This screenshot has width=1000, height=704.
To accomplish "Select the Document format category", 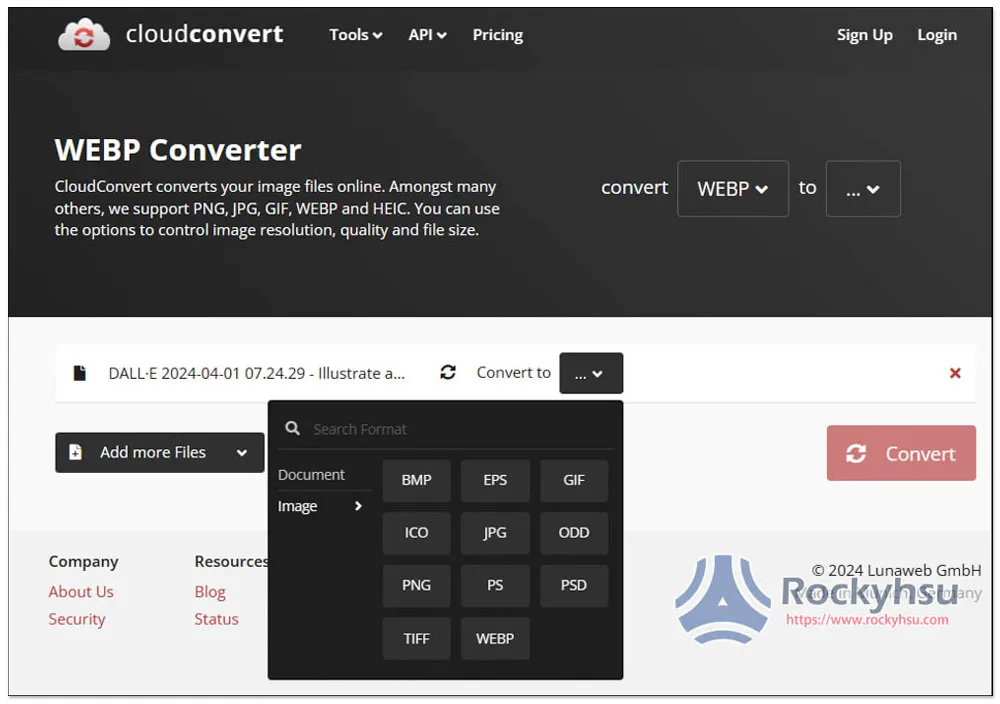I will (x=311, y=475).
